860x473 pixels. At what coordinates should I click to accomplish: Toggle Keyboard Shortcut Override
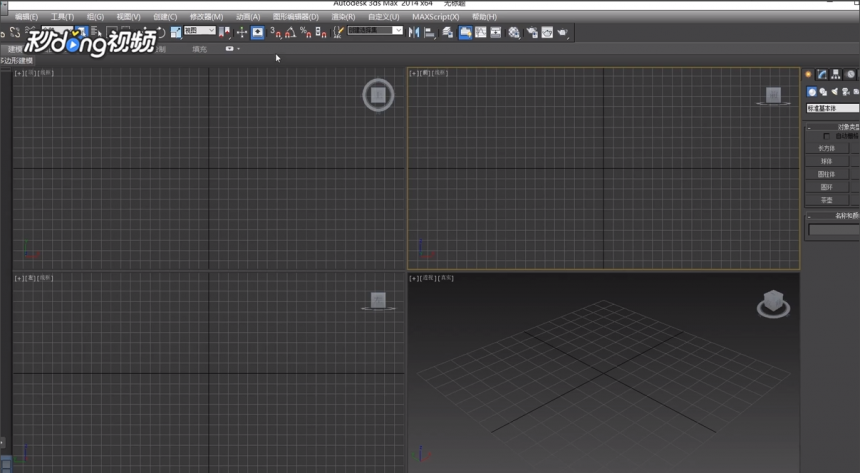point(257,32)
